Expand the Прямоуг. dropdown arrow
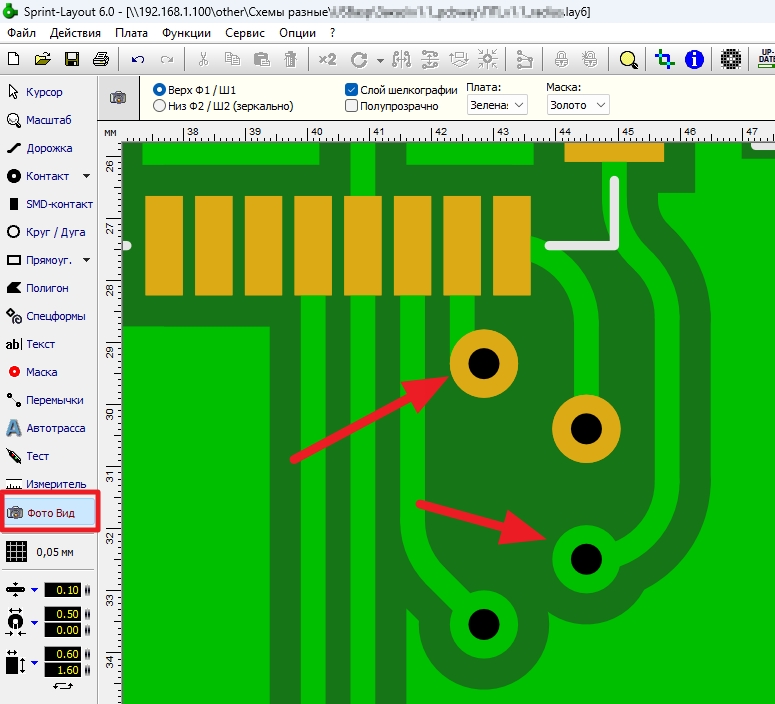 tap(86, 260)
